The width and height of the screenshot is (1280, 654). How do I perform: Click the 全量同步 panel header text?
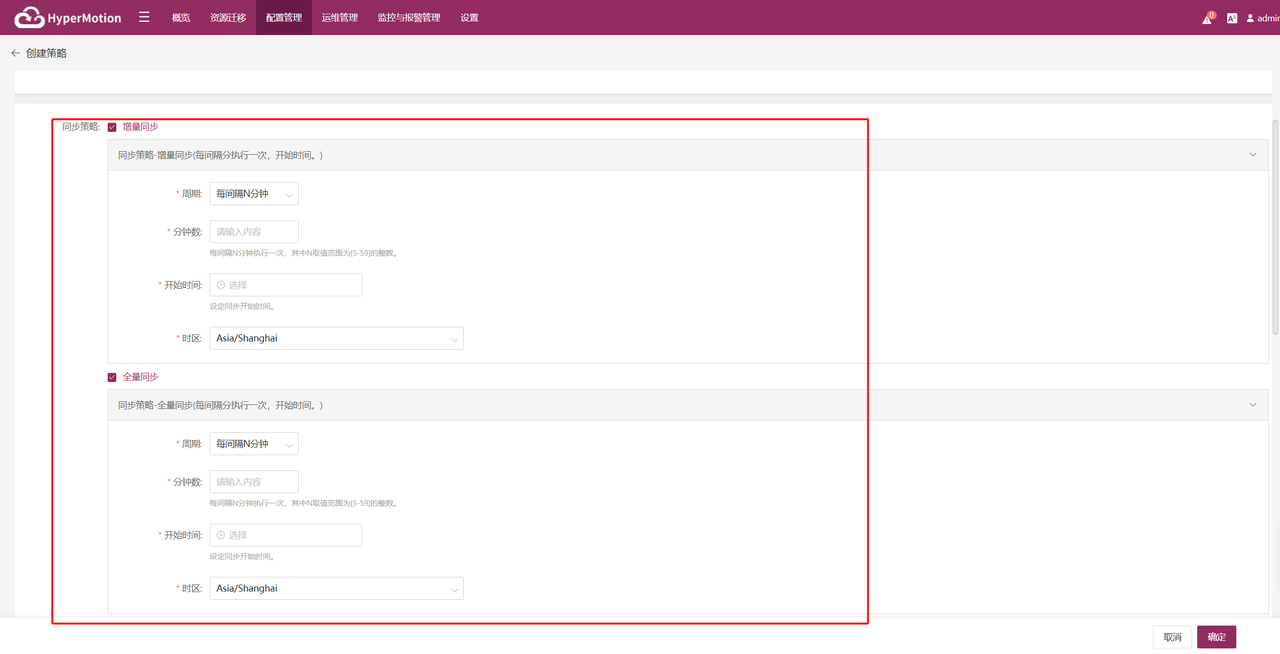(220, 405)
